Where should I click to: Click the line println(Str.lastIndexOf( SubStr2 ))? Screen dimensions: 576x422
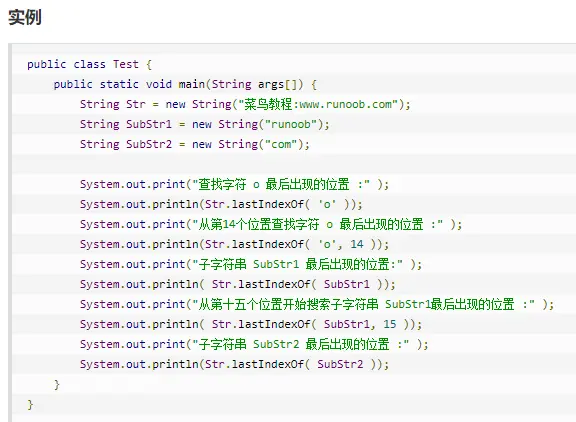(234, 364)
